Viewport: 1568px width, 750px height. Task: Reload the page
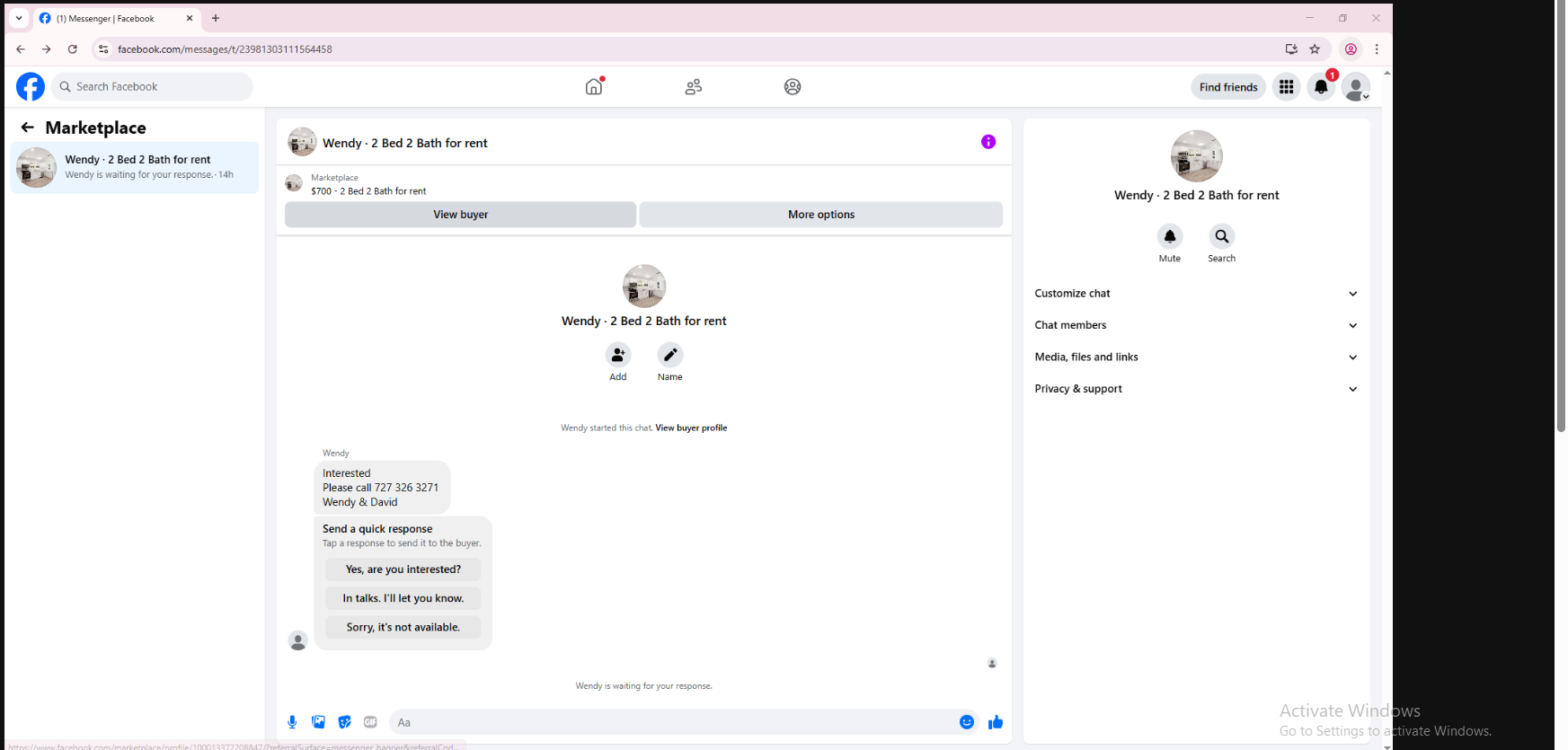pyautogui.click(x=73, y=49)
